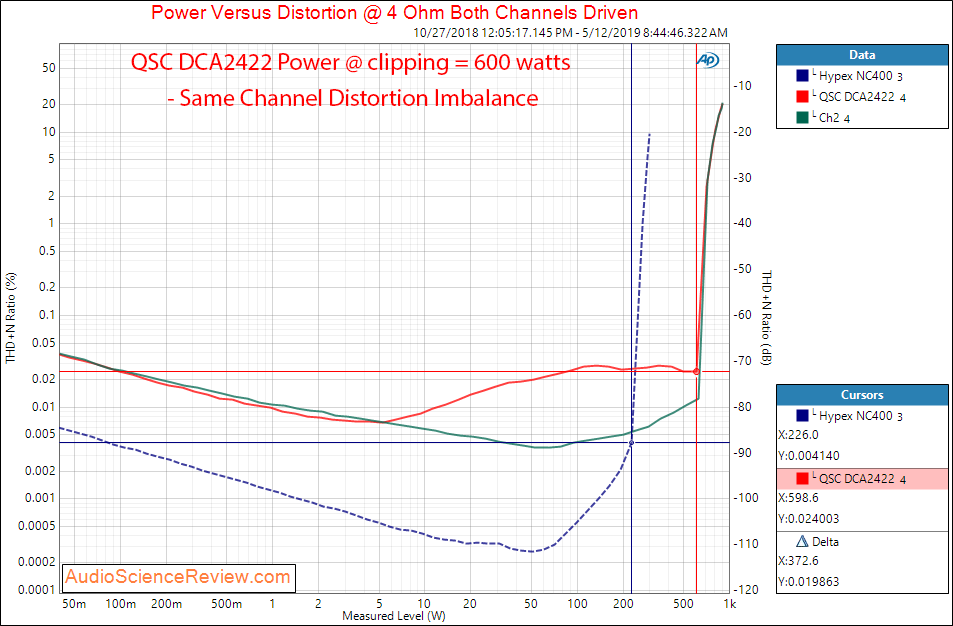Click red QSC DCA2422 swatch in Cursors panel
This screenshot has height=626, width=953.
[x=802, y=479]
